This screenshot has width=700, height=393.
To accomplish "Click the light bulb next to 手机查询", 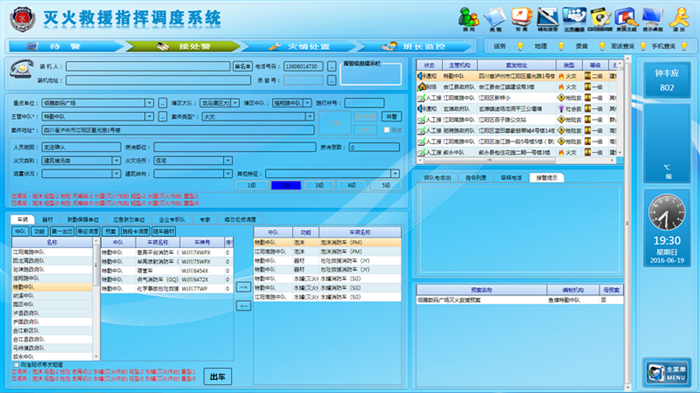I will tap(684, 46).
